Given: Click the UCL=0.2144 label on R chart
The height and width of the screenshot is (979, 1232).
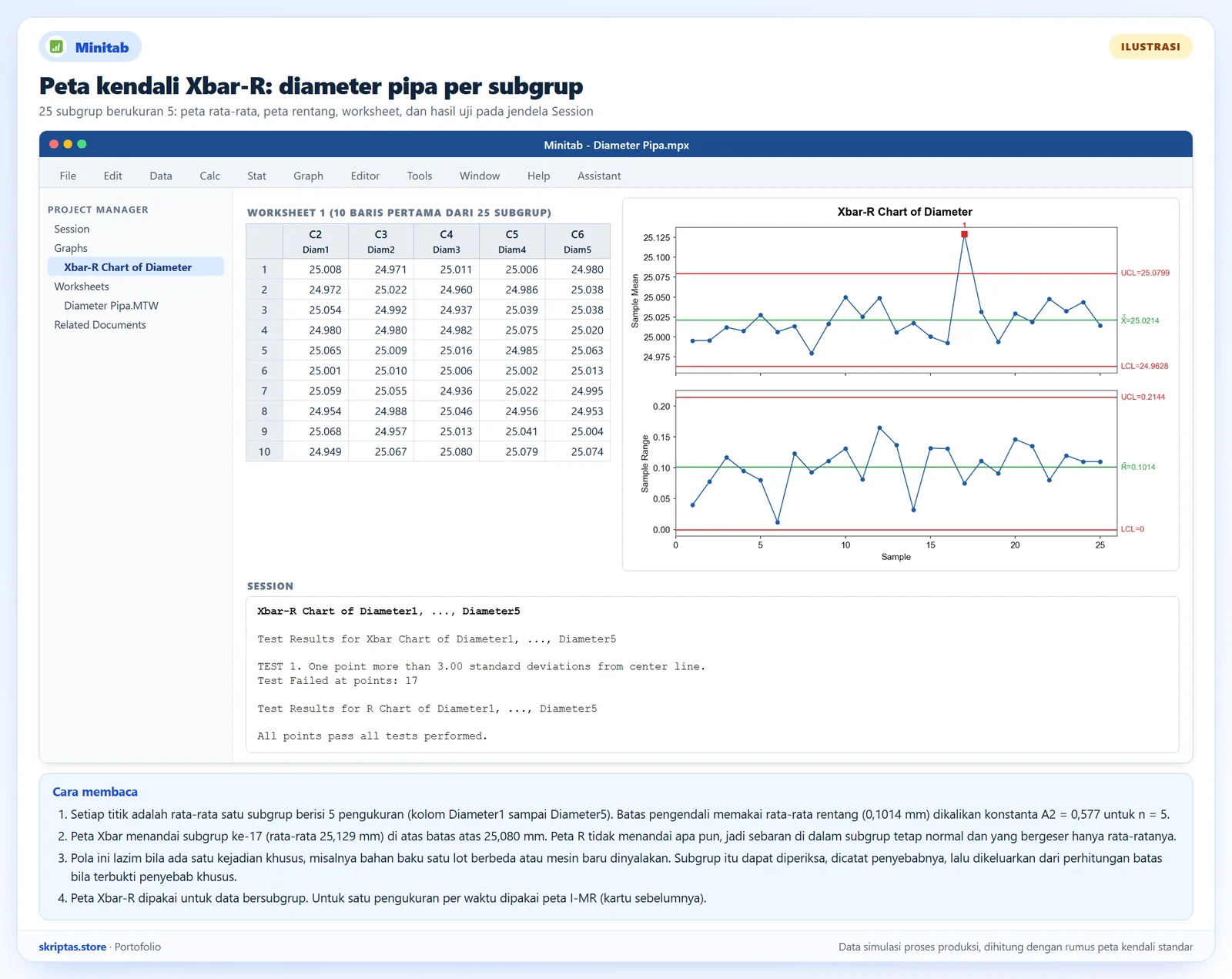Looking at the screenshot, I should [x=1143, y=397].
